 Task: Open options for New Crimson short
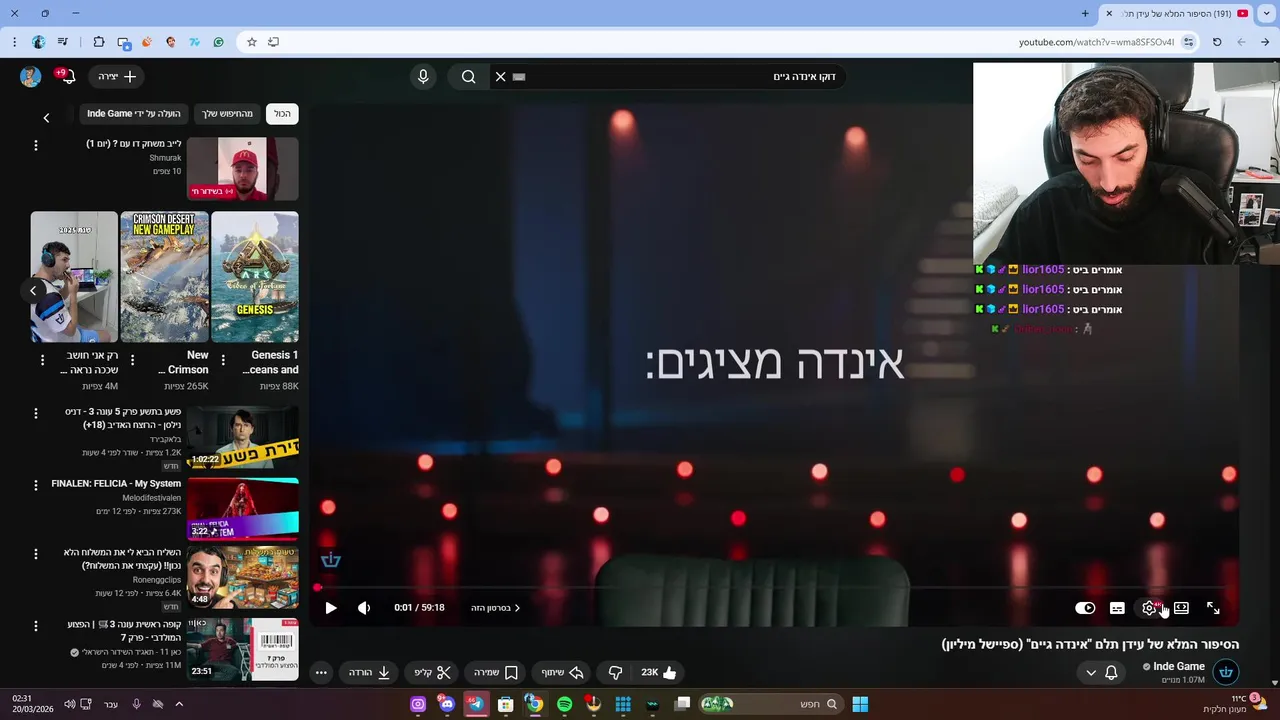coord(133,360)
